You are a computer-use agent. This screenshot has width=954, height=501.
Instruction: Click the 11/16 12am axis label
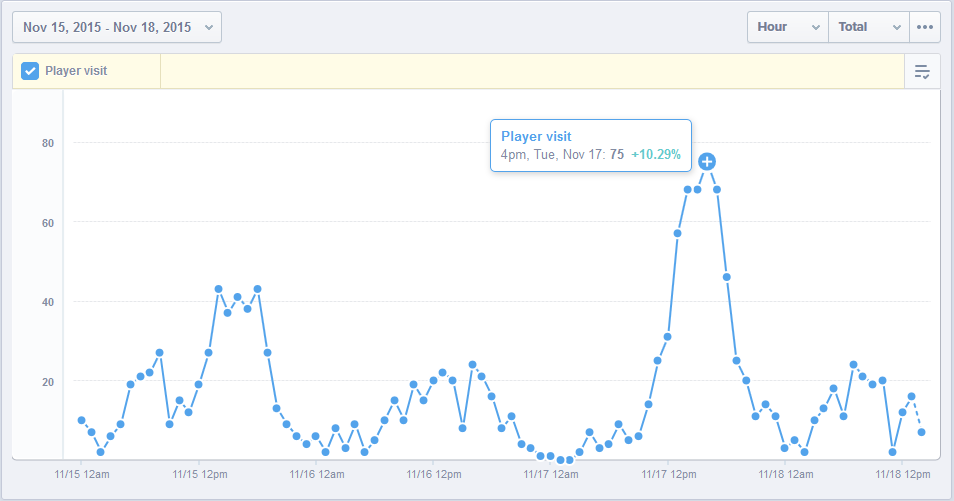(x=316, y=474)
